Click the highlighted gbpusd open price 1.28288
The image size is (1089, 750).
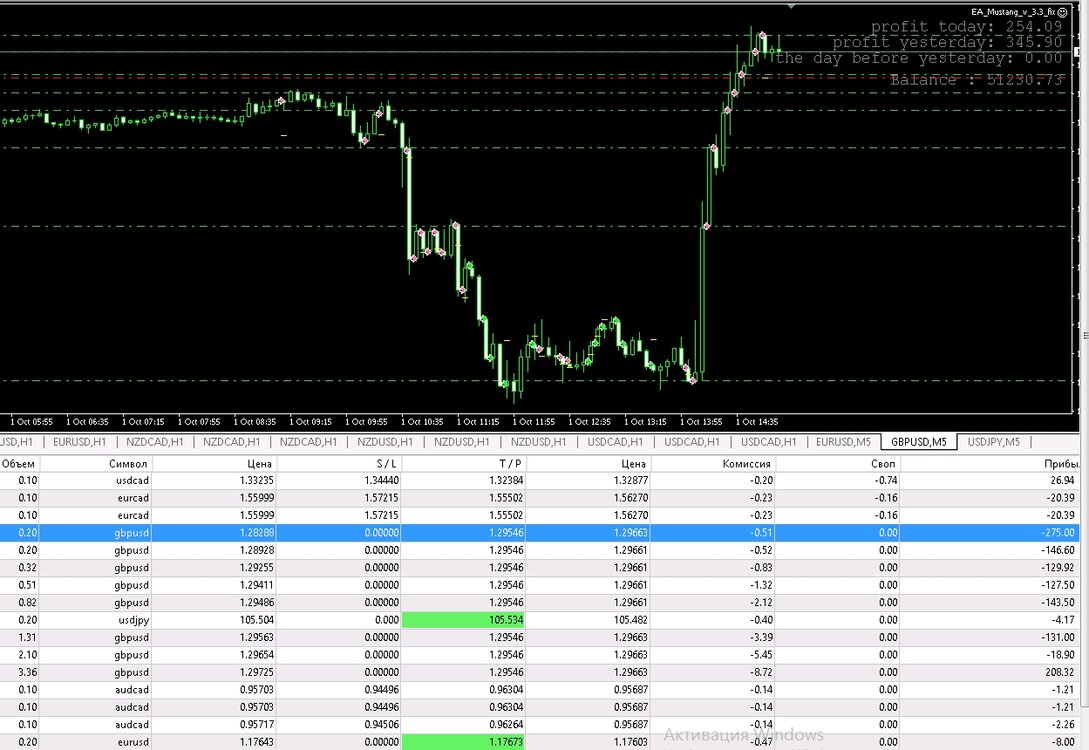coord(257,533)
